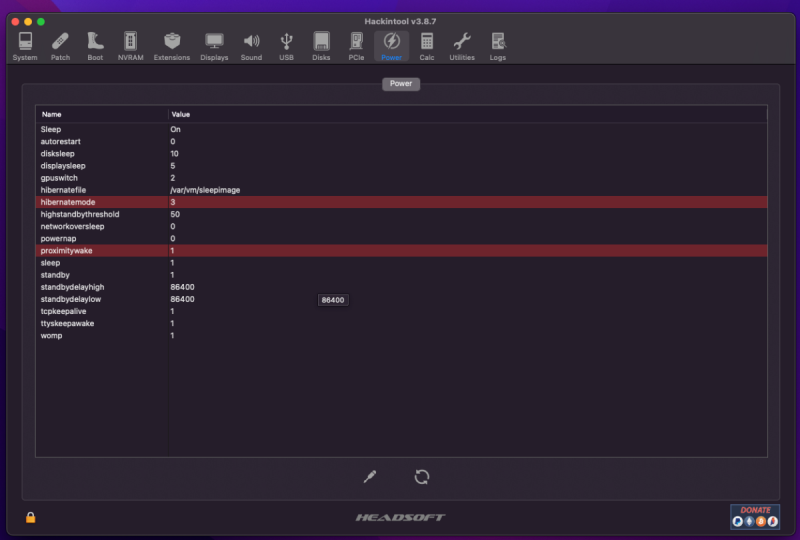Open the USB section
800x540 pixels.
click(286, 46)
